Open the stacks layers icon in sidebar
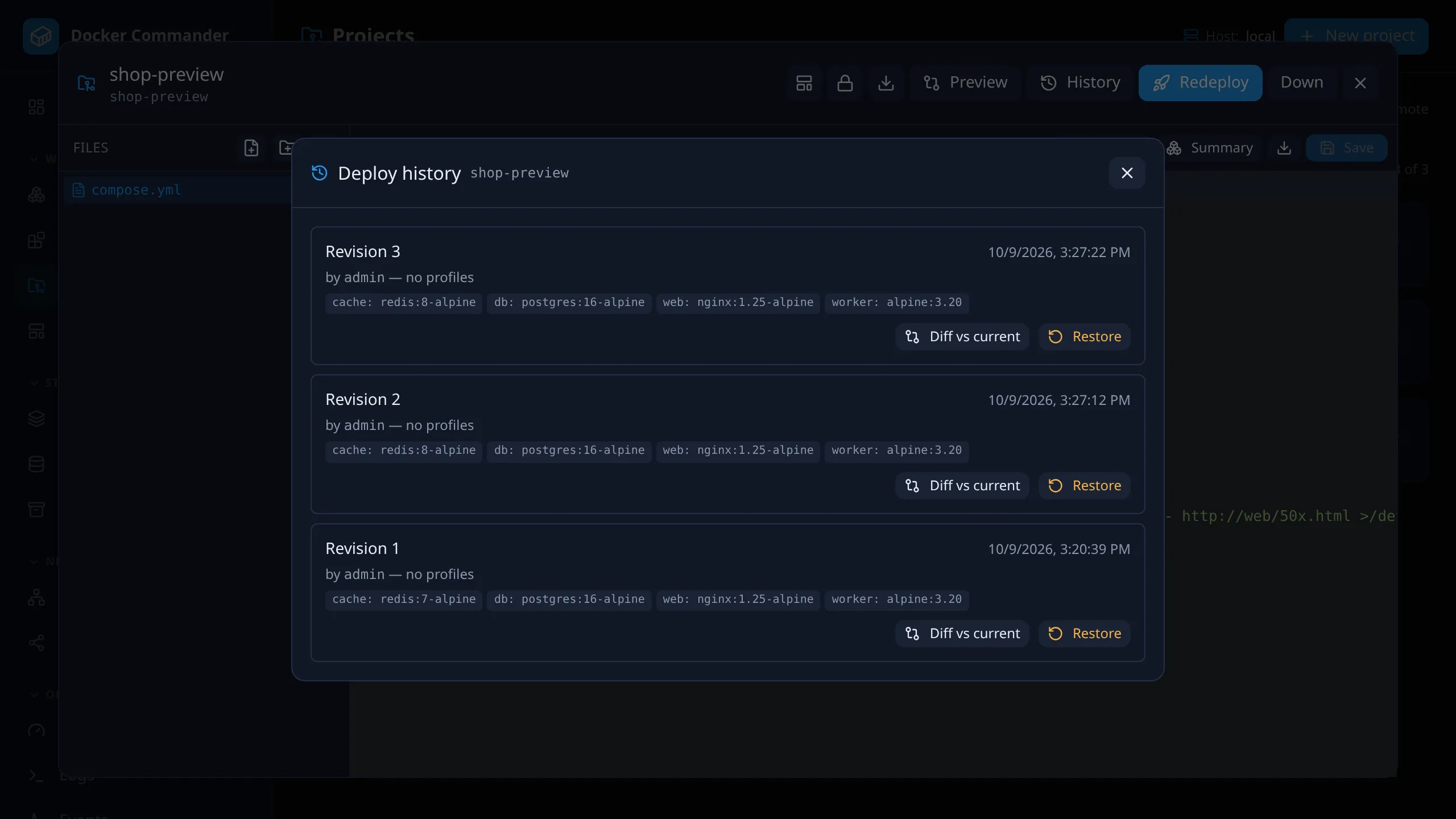 (x=36, y=419)
